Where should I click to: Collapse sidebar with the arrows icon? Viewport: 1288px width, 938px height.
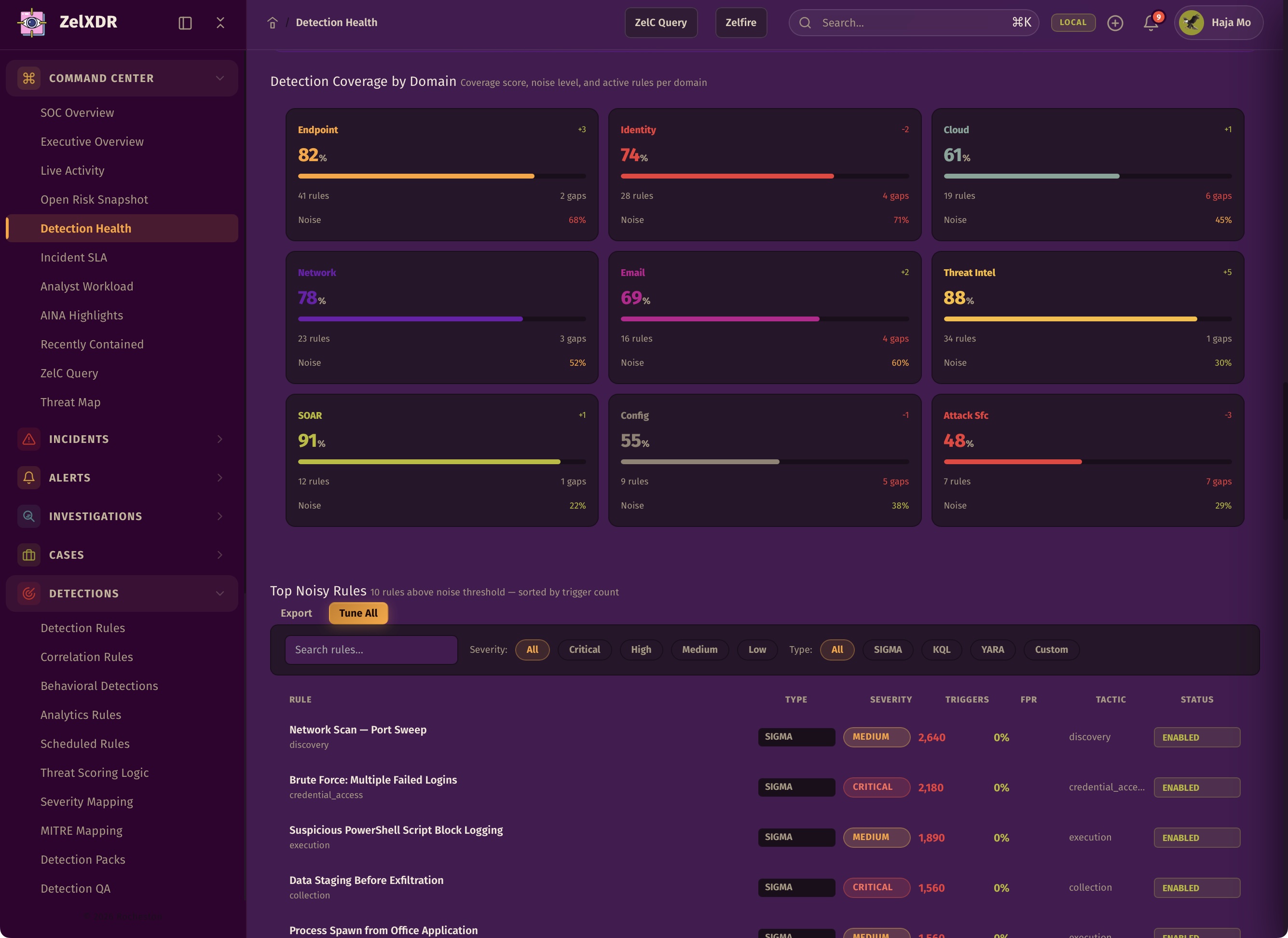(220, 23)
